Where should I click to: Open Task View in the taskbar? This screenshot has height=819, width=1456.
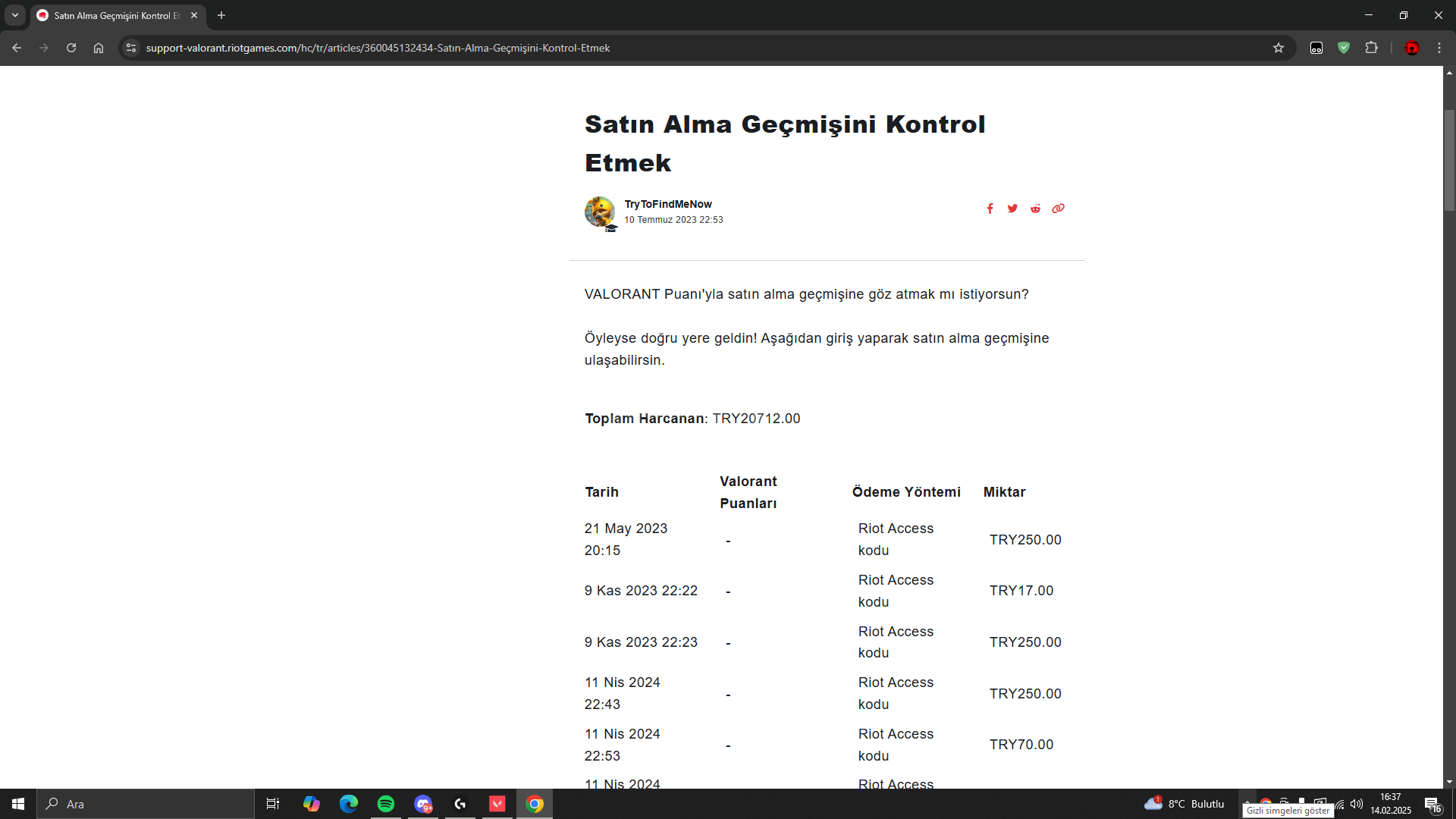coord(273,804)
